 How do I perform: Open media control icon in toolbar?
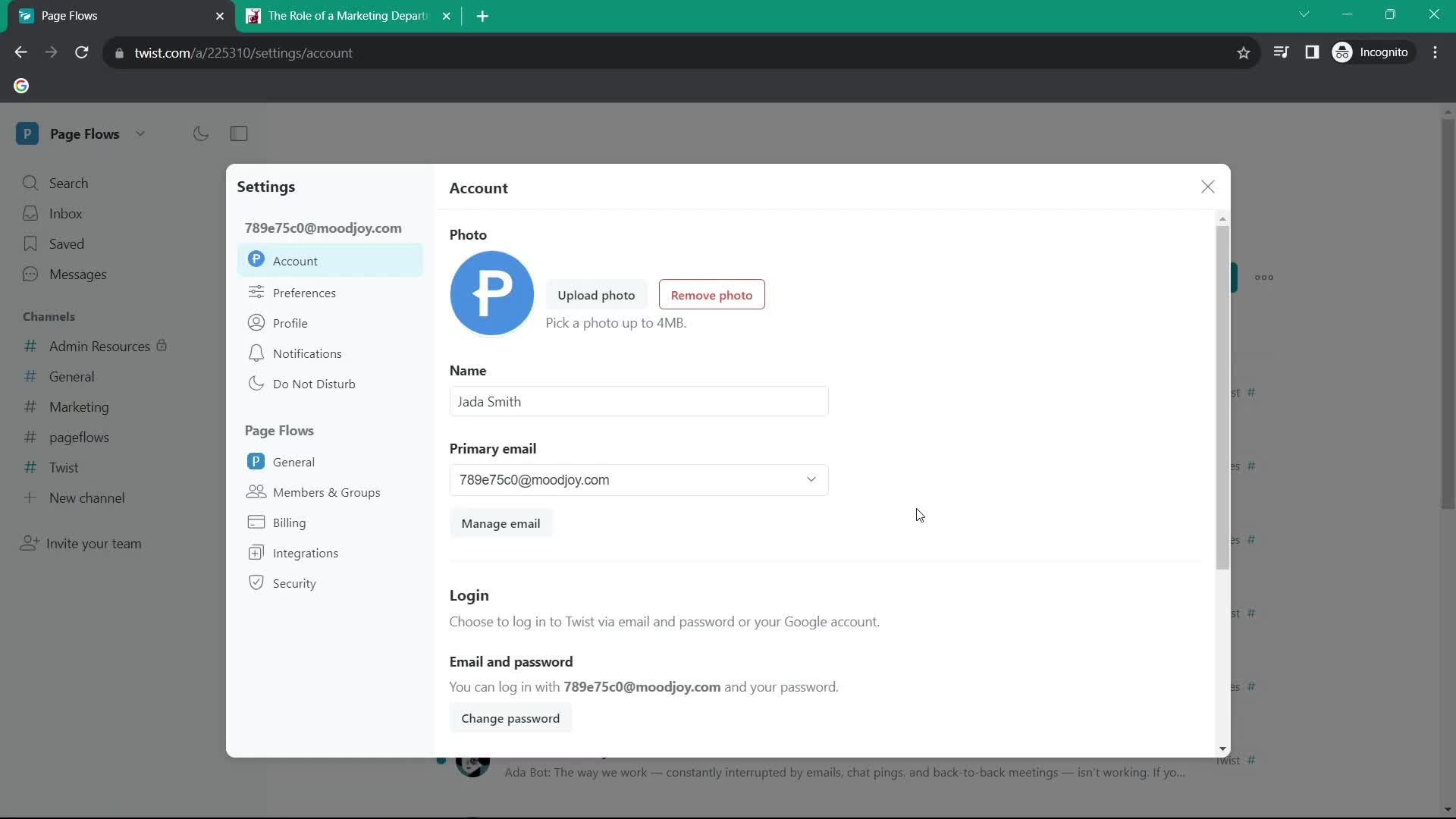[x=1281, y=52]
